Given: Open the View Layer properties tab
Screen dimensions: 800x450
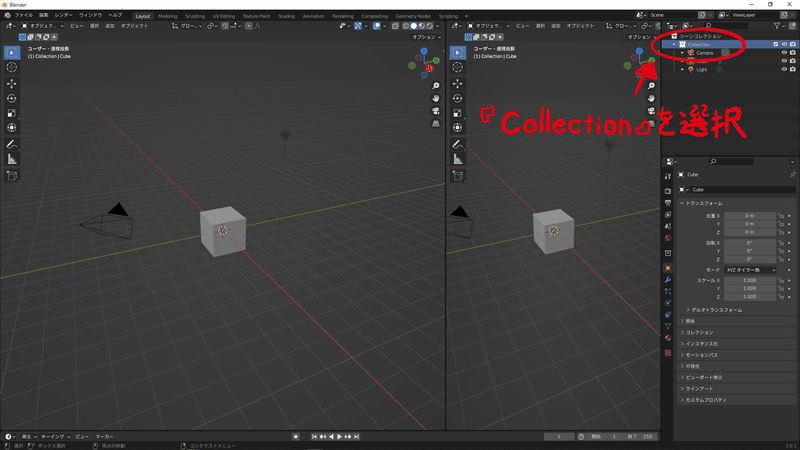Looking at the screenshot, I should coord(668,214).
